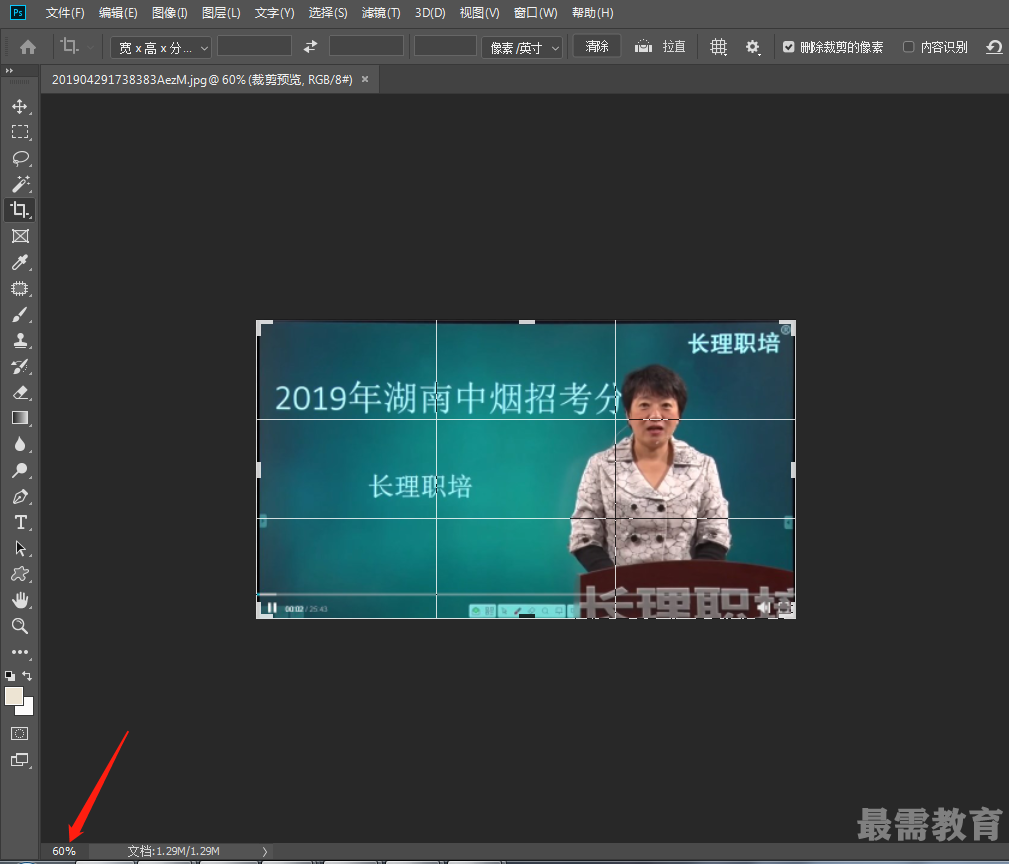Click the Straighten level icon
This screenshot has height=864, width=1009.
point(643,47)
